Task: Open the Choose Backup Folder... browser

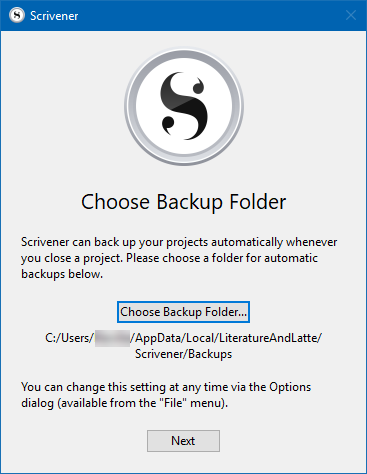Action: (183, 312)
